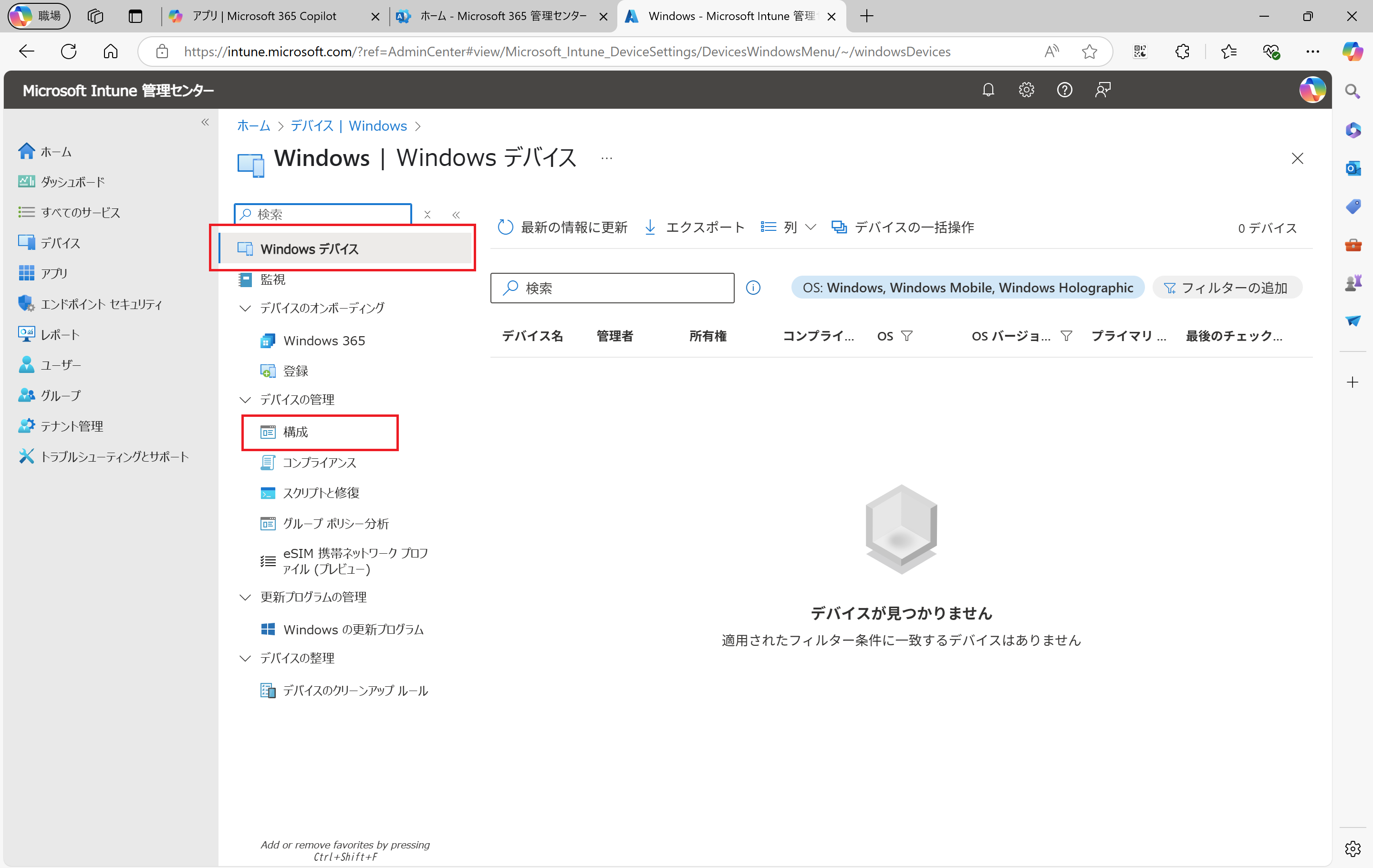
Task: Collapse the 更新プログラムの管理 section
Action: click(x=245, y=597)
